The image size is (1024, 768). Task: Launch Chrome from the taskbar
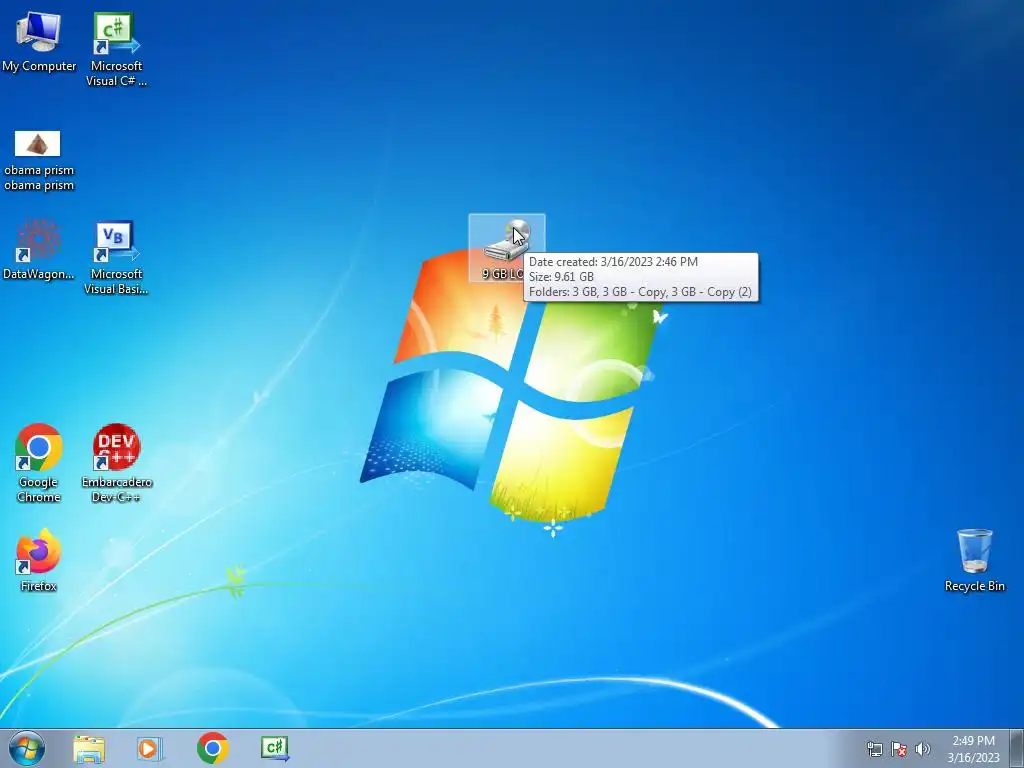click(x=212, y=748)
